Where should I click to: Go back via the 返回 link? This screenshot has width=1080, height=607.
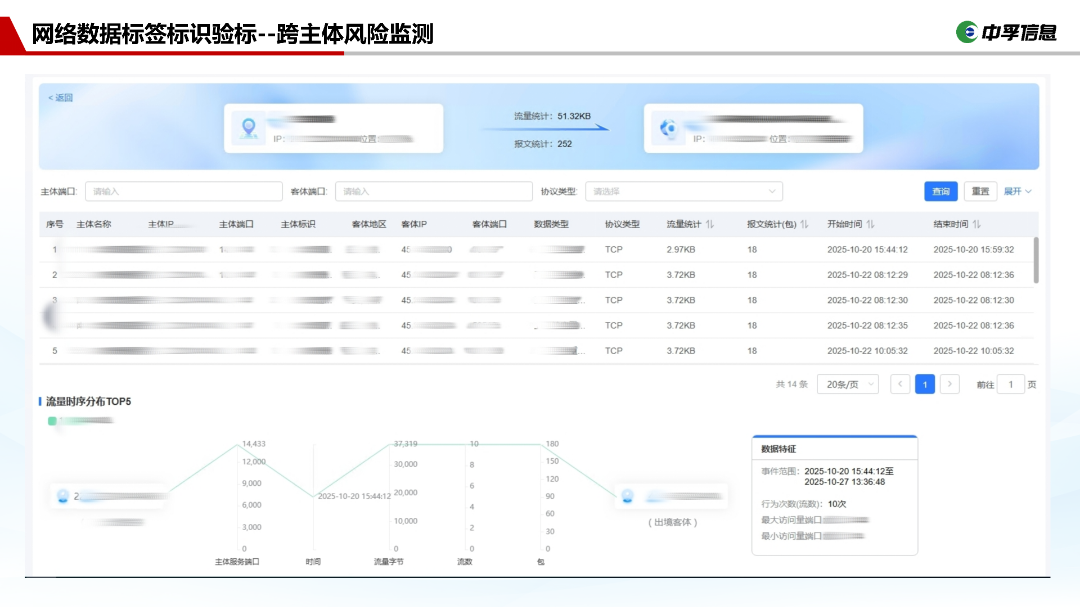(61, 98)
